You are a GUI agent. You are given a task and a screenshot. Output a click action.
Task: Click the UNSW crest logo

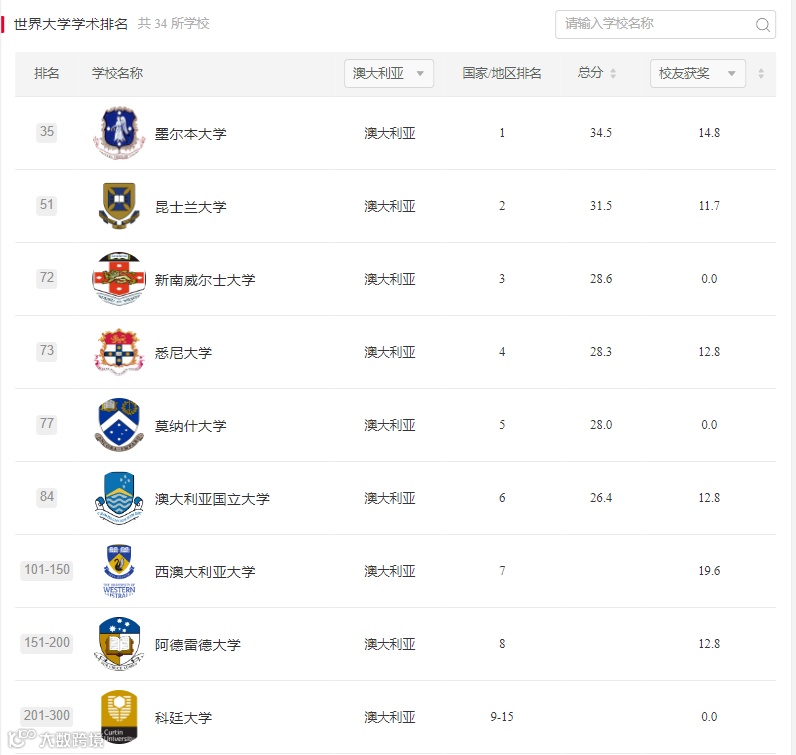coord(119,279)
